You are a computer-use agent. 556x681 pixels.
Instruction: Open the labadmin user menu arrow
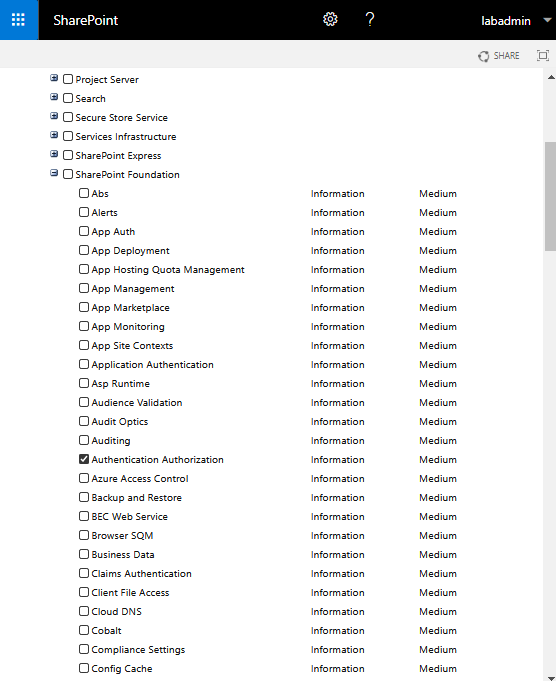pos(547,20)
